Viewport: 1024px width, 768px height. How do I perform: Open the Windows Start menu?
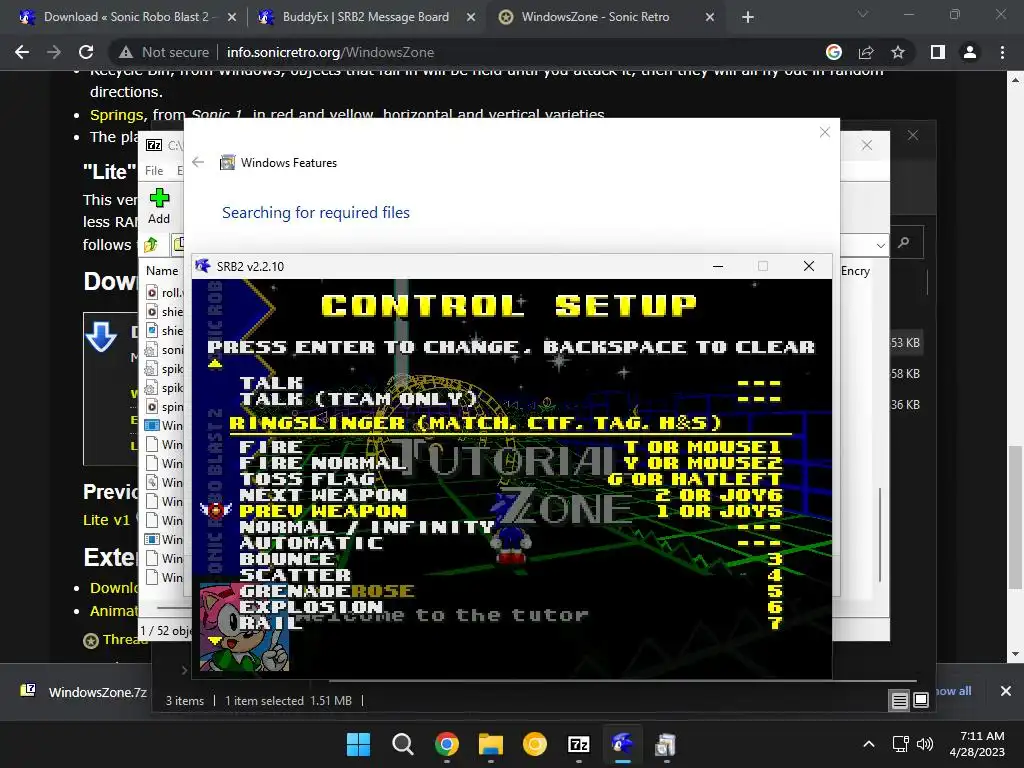[359, 744]
